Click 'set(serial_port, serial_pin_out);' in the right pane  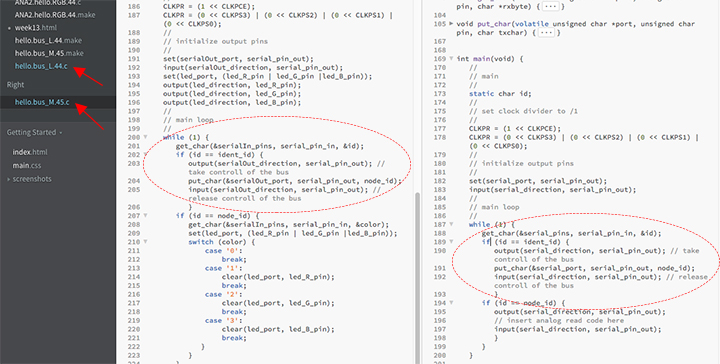tap(538, 181)
